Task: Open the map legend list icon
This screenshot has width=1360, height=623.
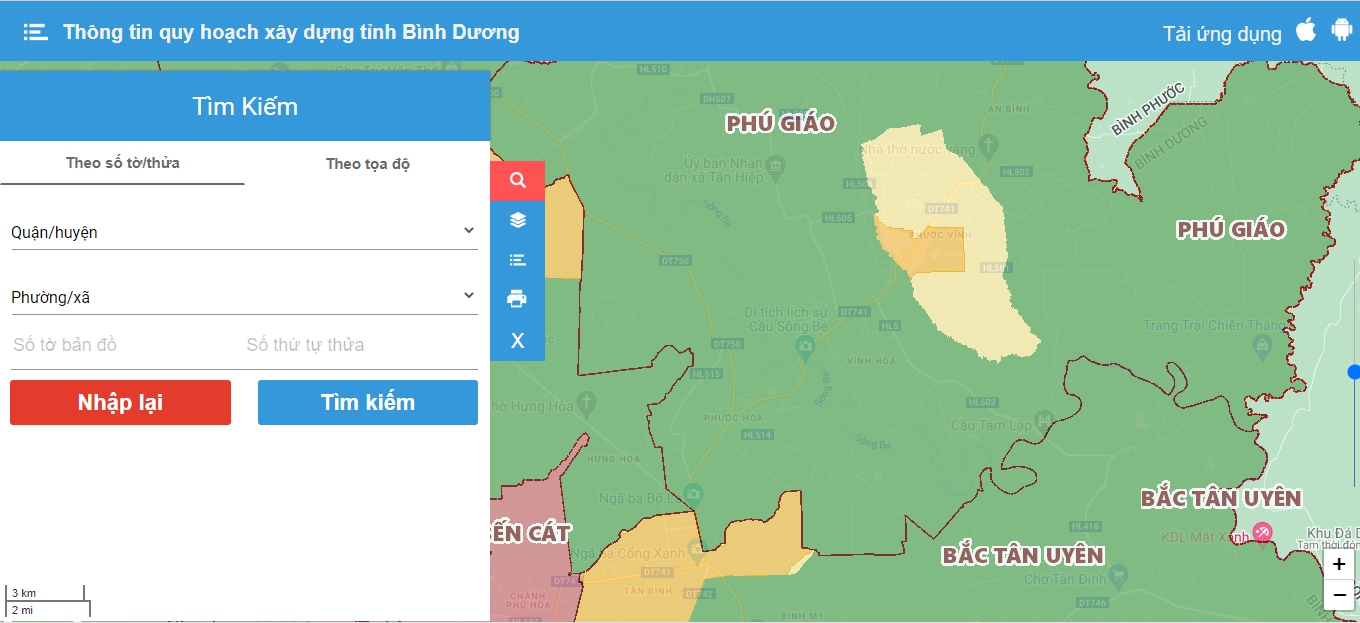Action: click(517, 259)
